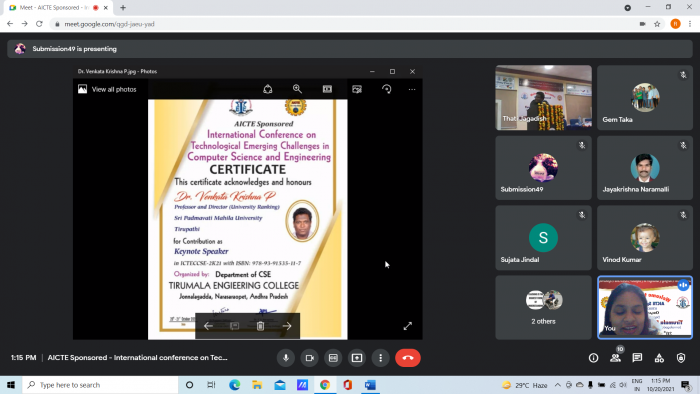Click the 2 others participant tile
The image size is (700, 394).
[543, 307]
